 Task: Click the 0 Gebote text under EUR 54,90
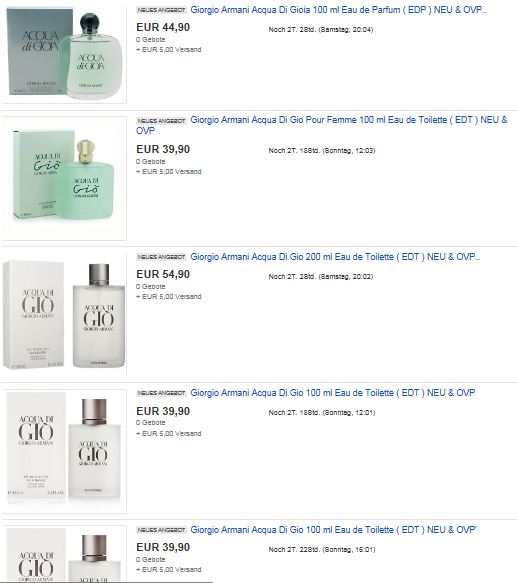(151, 287)
